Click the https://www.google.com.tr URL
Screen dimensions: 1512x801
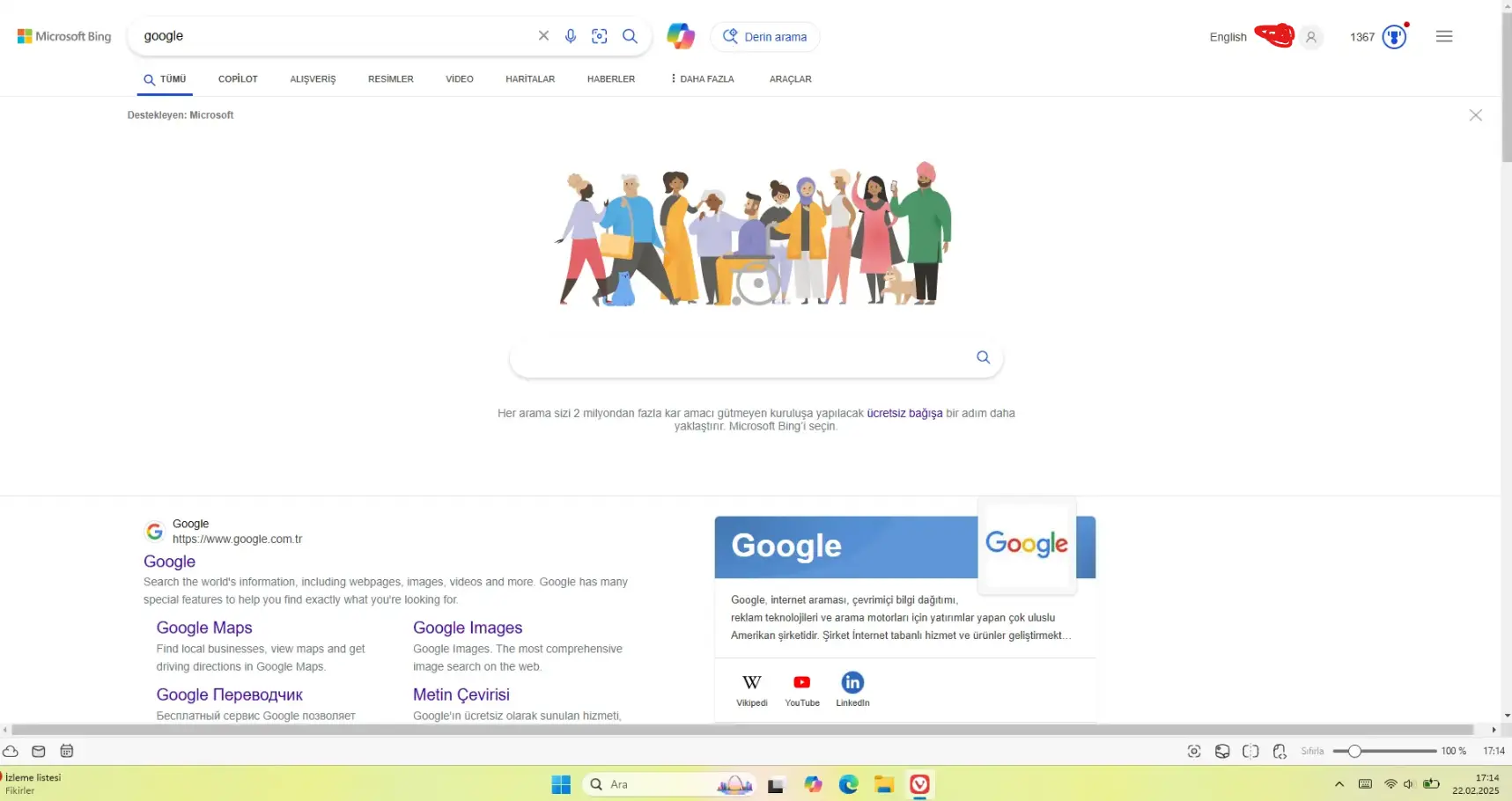pyautogui.click(x=237, y=540)
